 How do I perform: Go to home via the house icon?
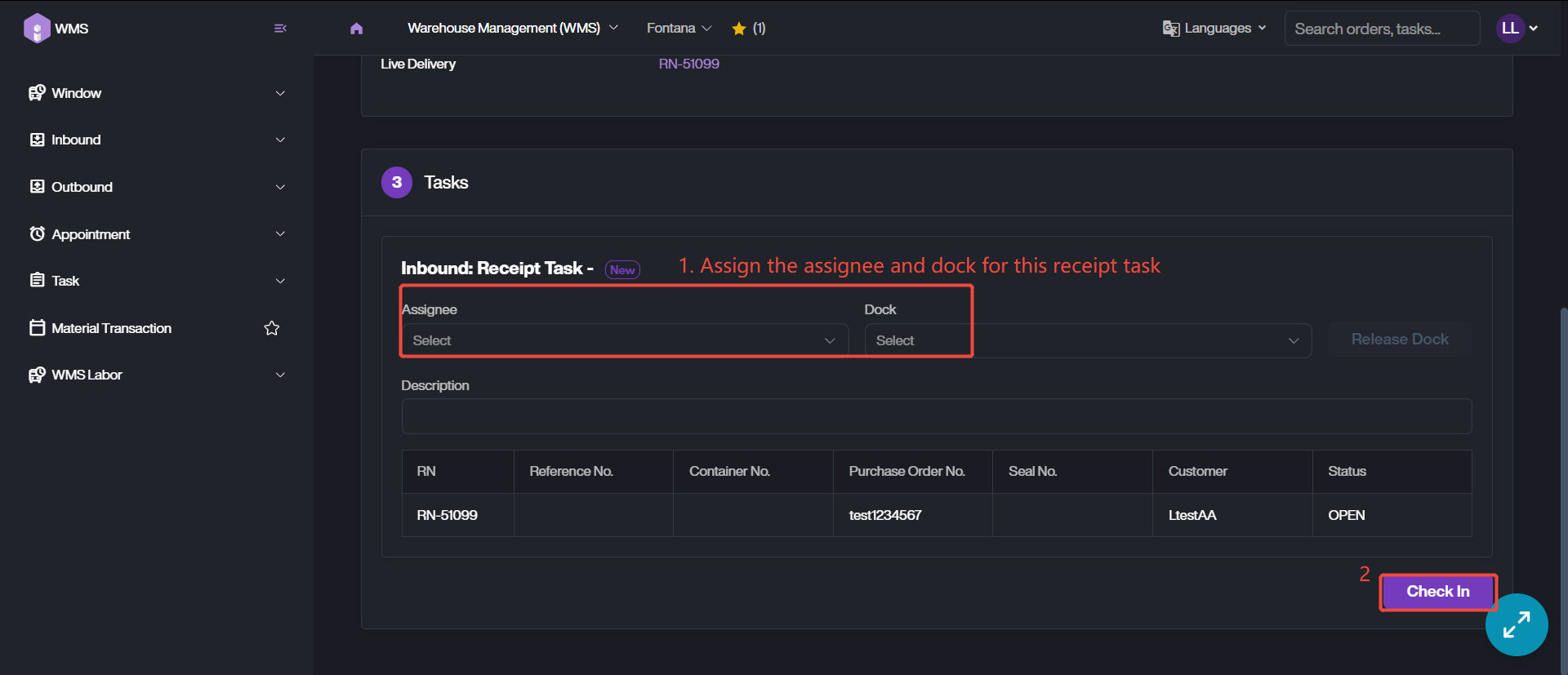point(356,29)
